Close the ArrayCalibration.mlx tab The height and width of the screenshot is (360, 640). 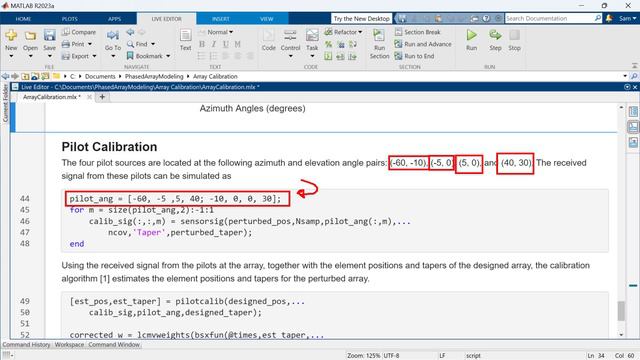(89, 97)
